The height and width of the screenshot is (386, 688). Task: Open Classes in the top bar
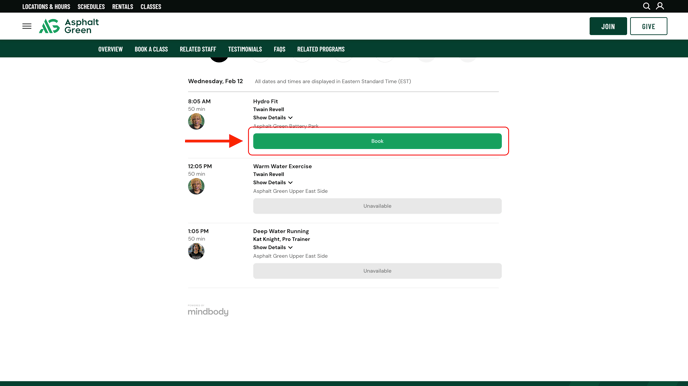coord(151,7)
